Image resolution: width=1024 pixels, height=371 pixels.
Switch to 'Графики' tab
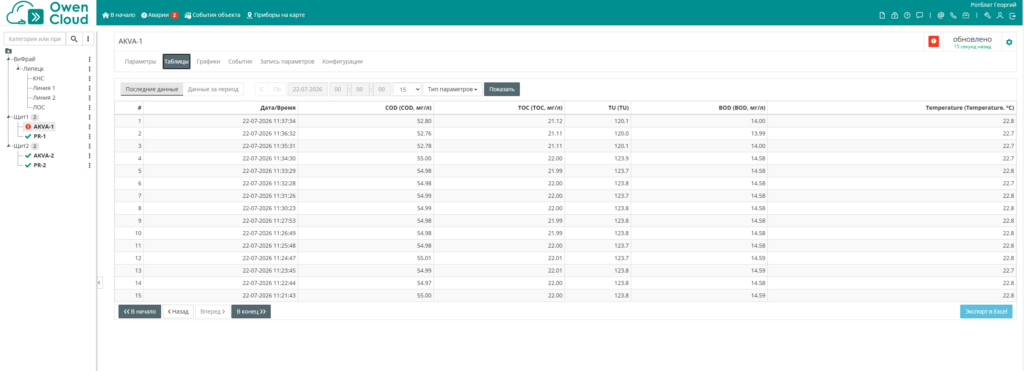pyautogui.click(x=208, y=61)
